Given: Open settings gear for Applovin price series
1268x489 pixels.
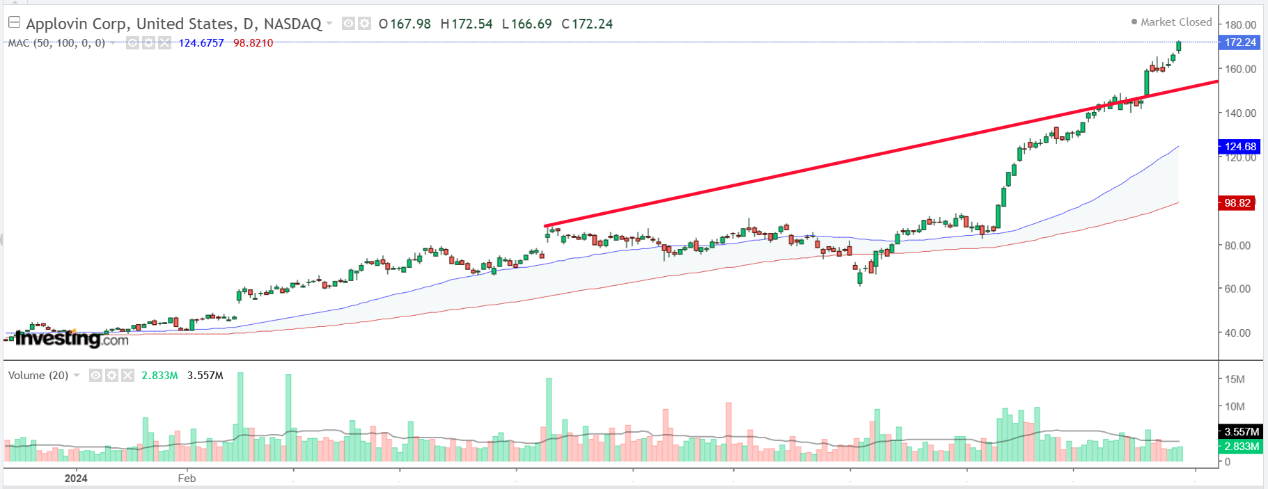Looking at the screenshot, I should tap(364, 24).
